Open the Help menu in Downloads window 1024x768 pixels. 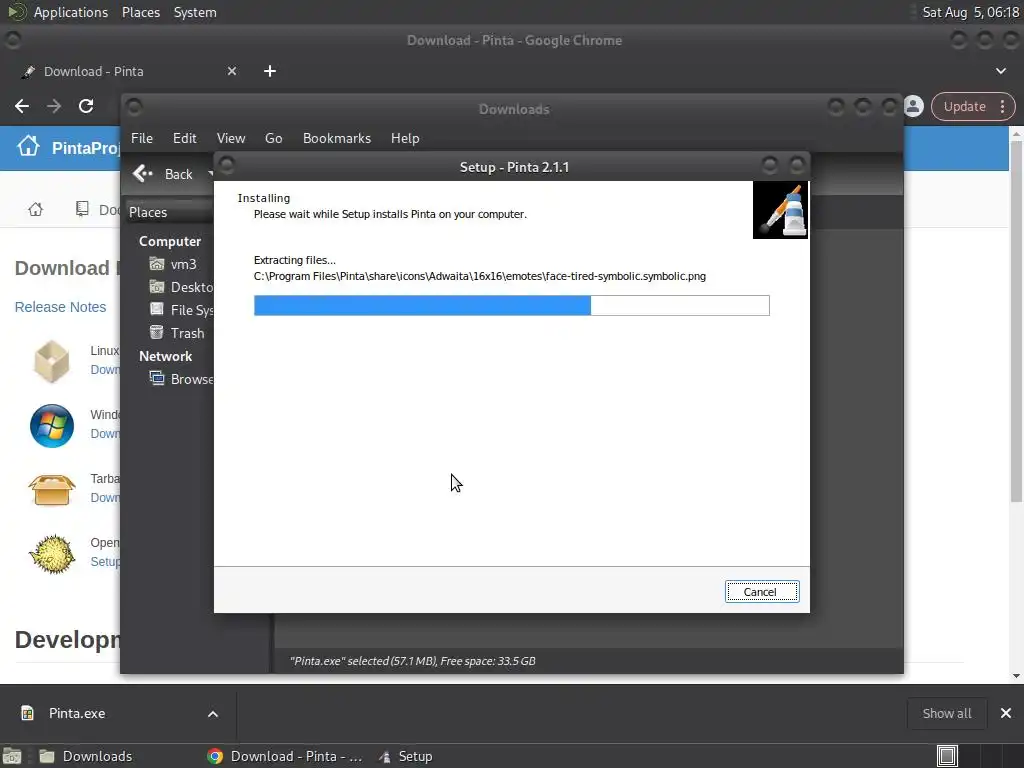pyautogui.click(x=405, y=138)
